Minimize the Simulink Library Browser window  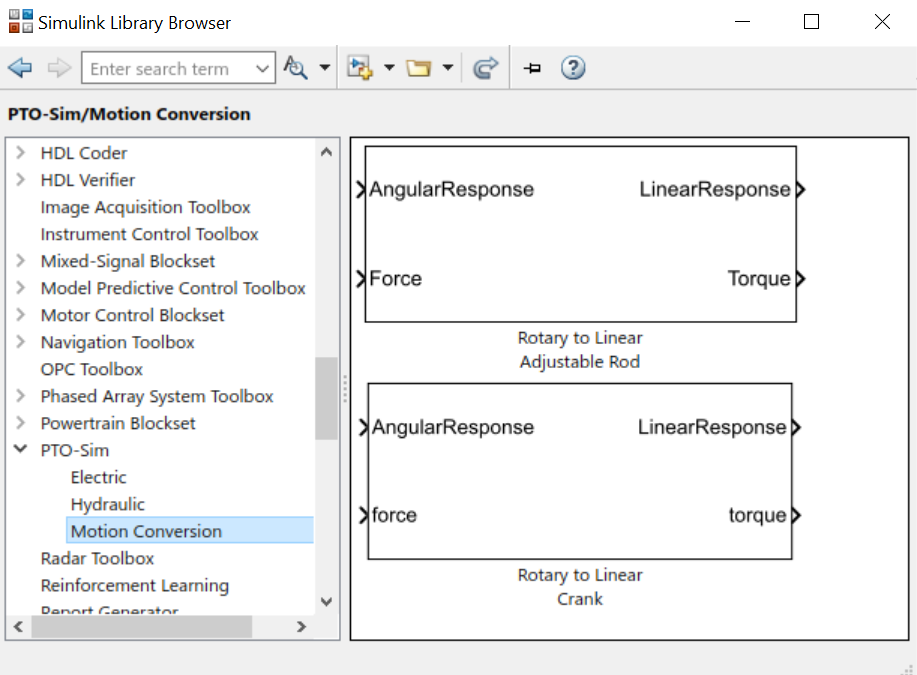coord(742,22)
